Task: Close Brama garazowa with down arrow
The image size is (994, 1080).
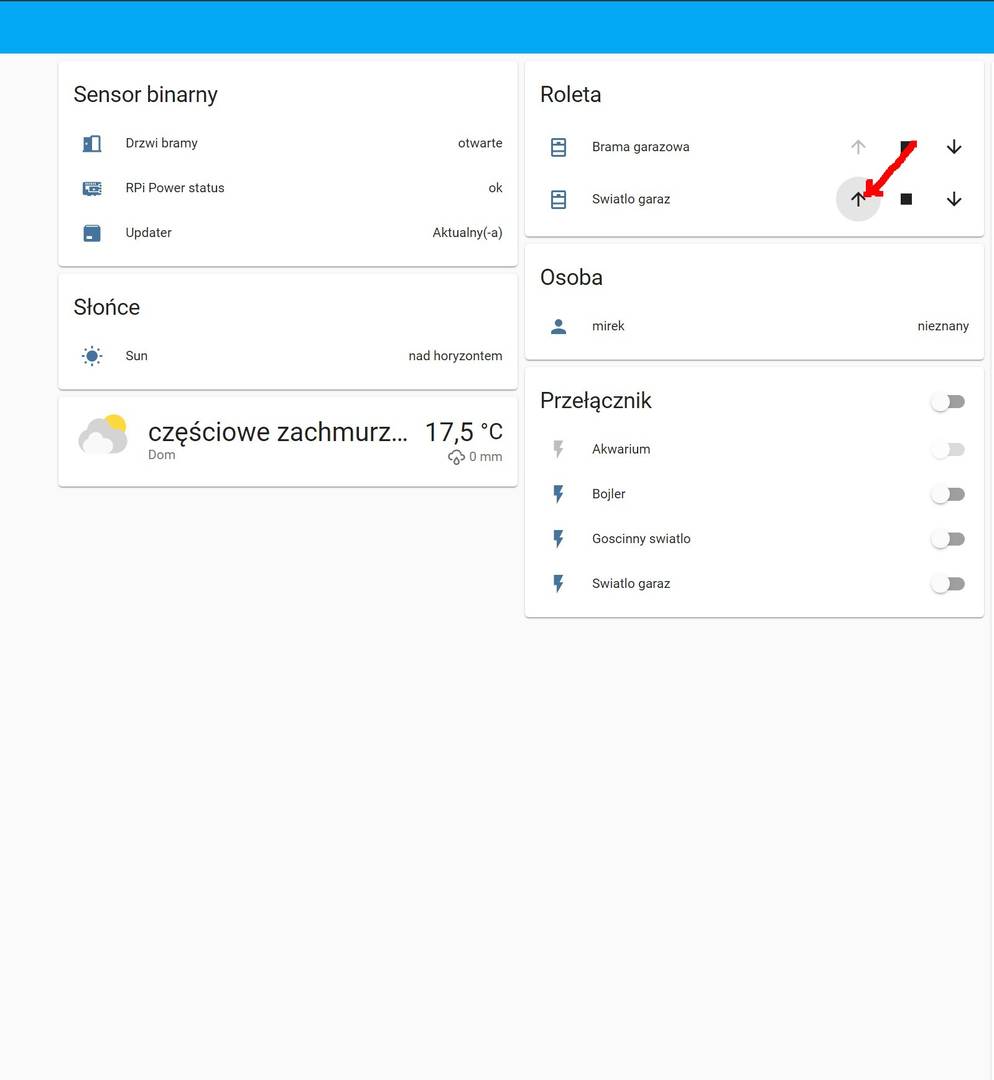Action: pos(954,147)
